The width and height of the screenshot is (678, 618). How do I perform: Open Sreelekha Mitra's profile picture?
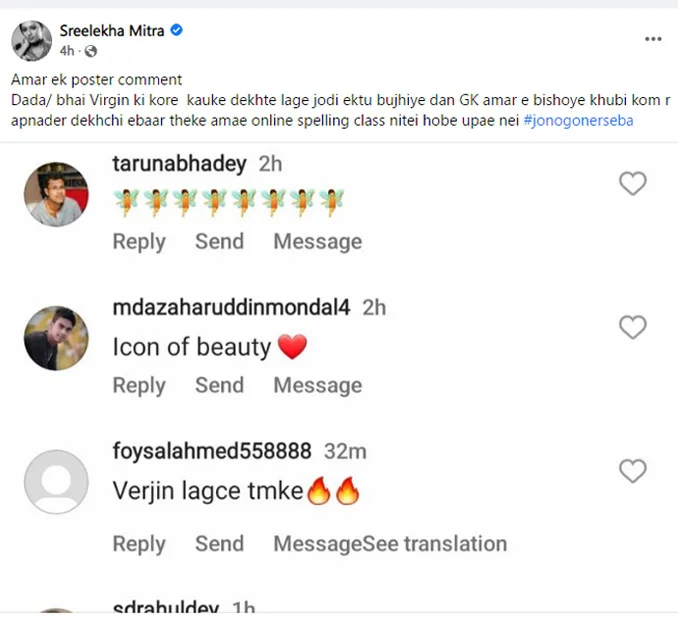(x=32, y=41)
